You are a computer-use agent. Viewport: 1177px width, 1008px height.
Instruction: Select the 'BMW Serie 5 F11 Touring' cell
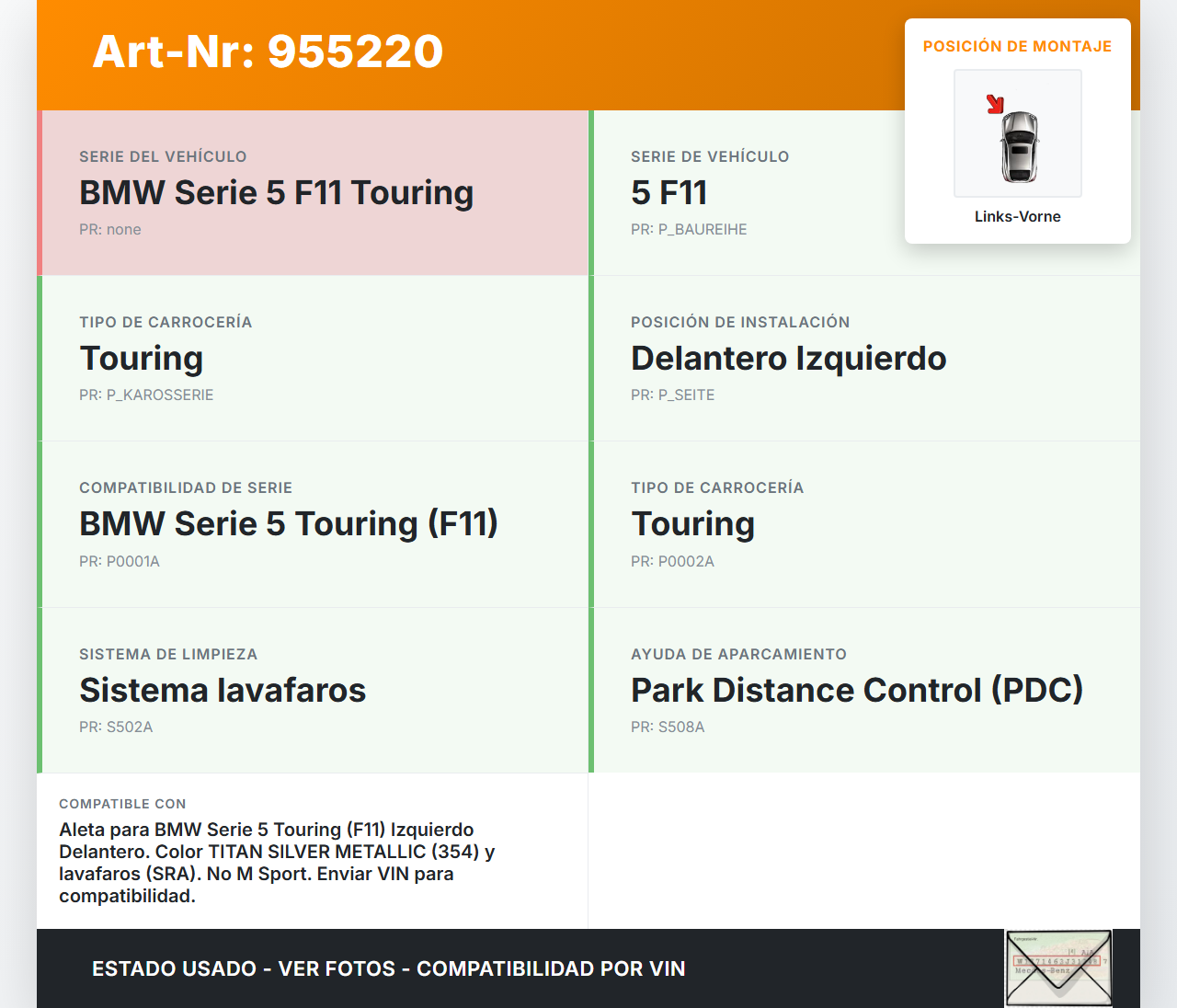coord(276,193)
